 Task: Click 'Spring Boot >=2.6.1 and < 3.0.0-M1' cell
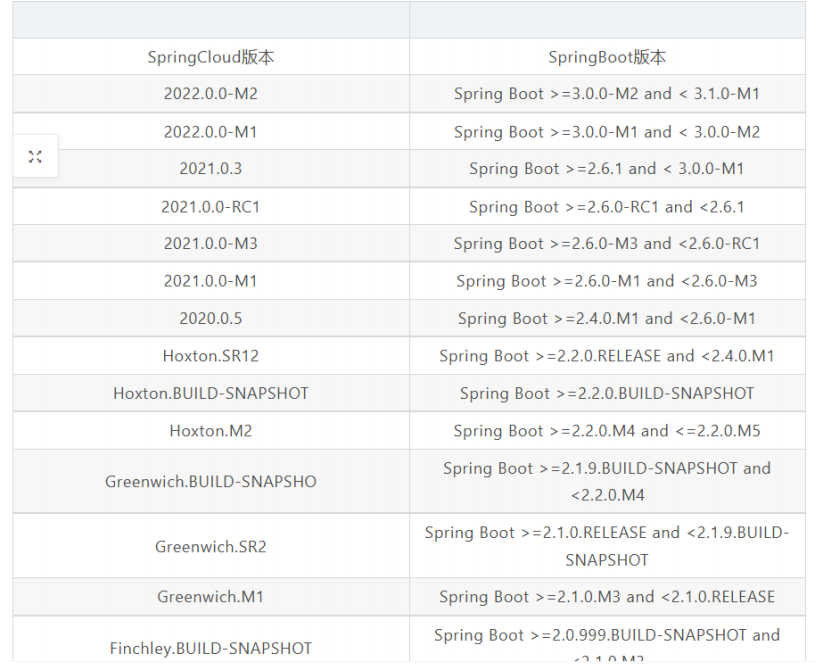pyautogui.click(x=607, y=169)
